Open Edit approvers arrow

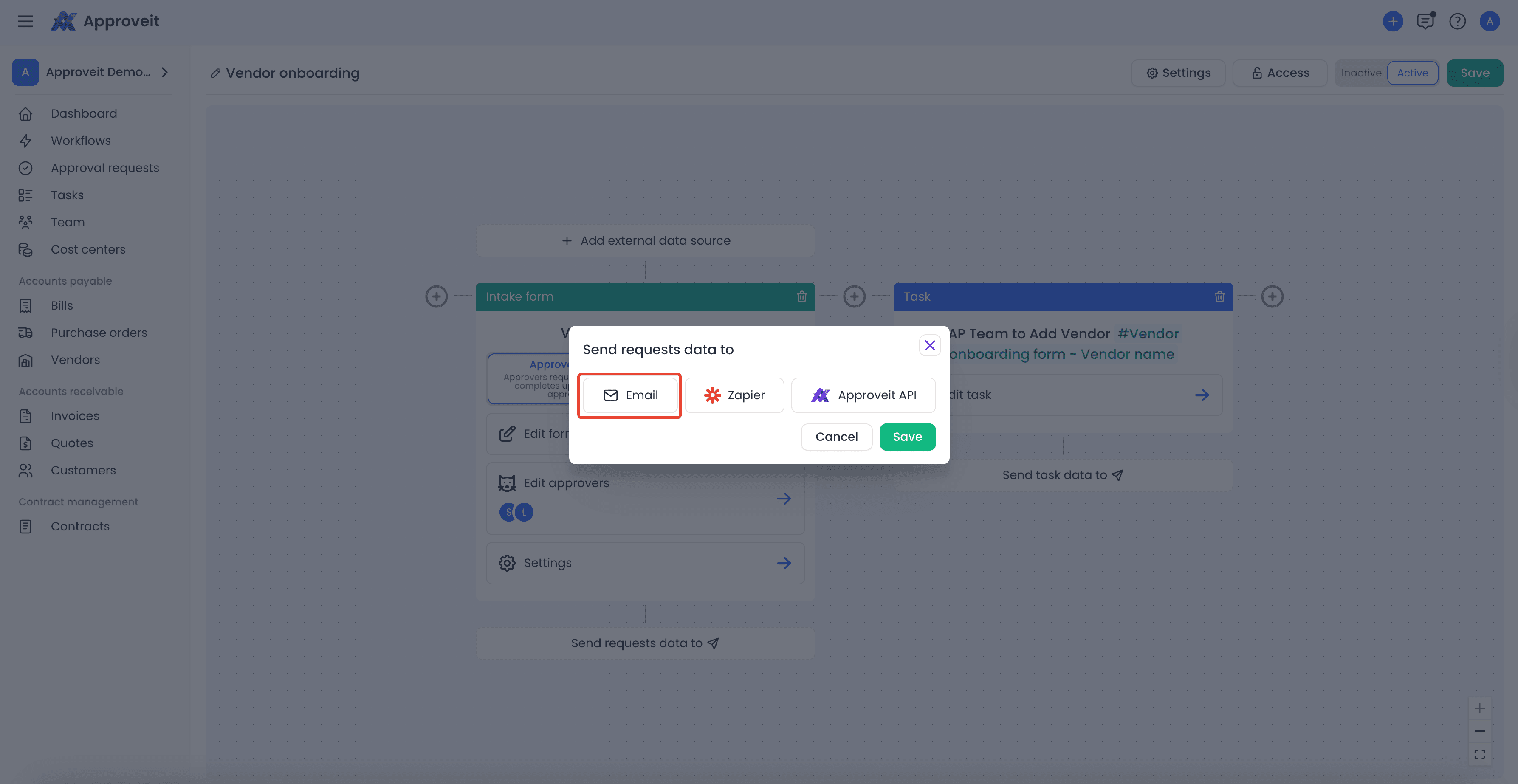pyautogui.click(x=783, y=498)
